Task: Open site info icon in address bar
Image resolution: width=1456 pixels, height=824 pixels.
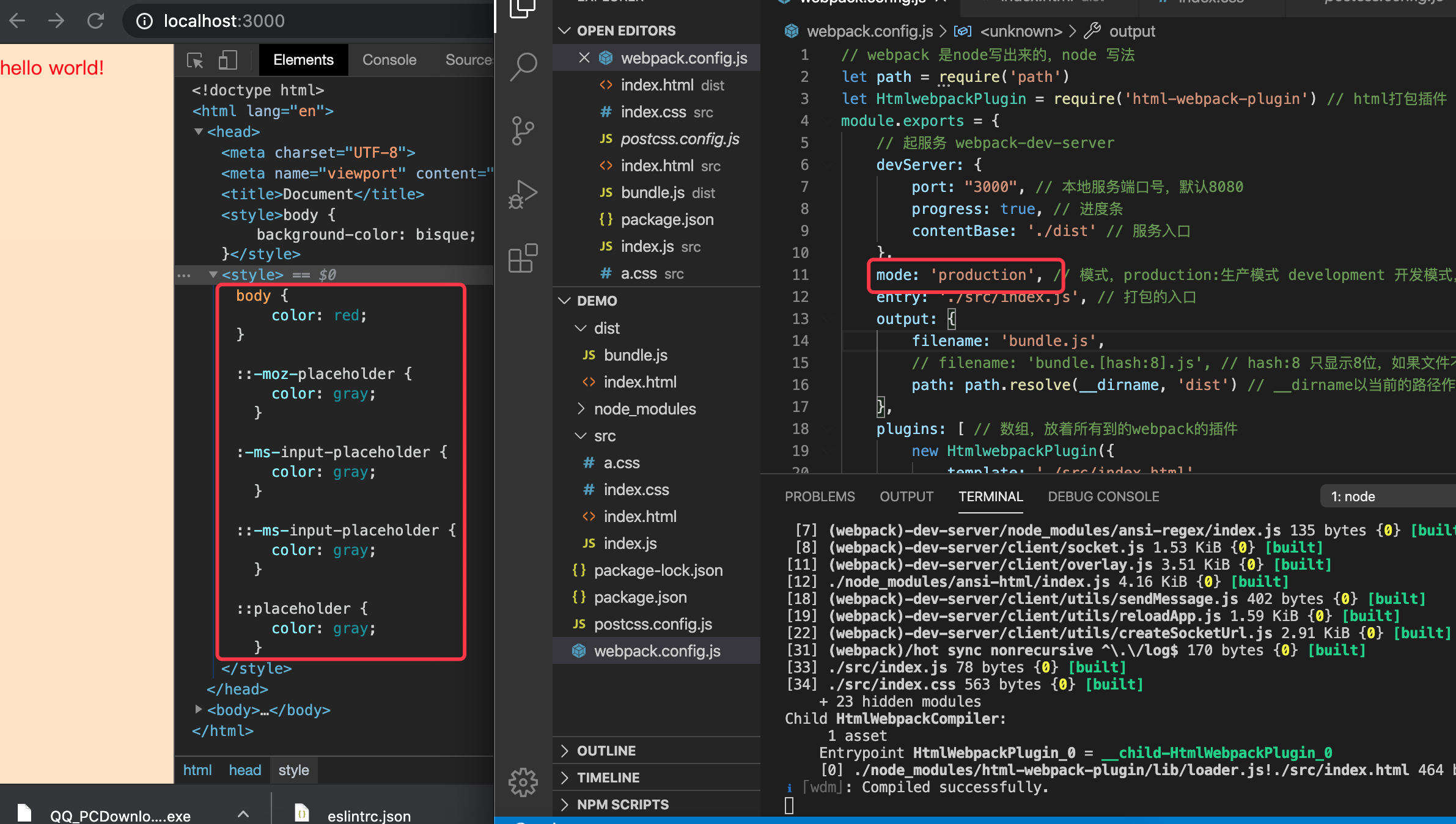Action: pos(144,21)
